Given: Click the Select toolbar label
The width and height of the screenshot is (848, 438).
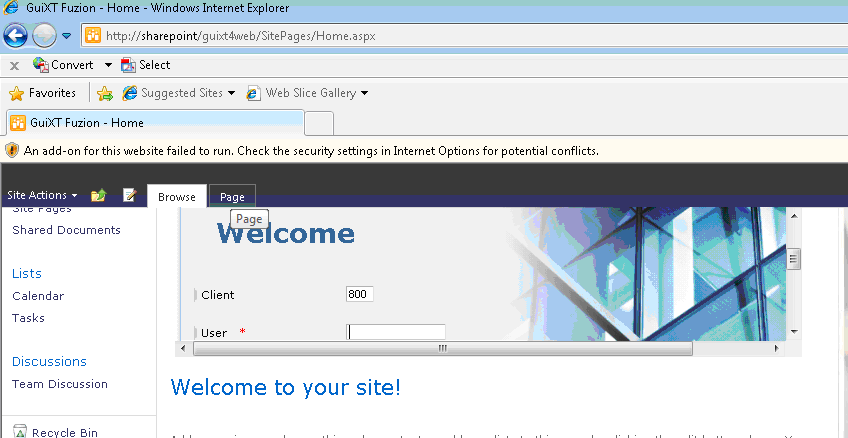Looking at the screenshot, I should 155,65.
